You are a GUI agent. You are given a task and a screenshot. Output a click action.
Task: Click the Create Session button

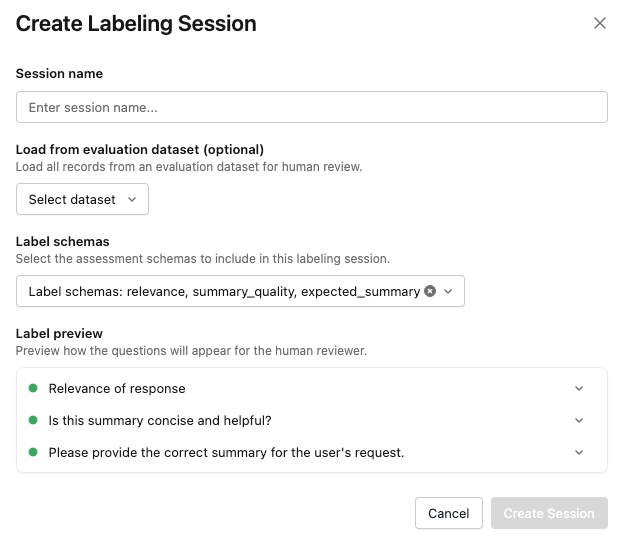549,513
